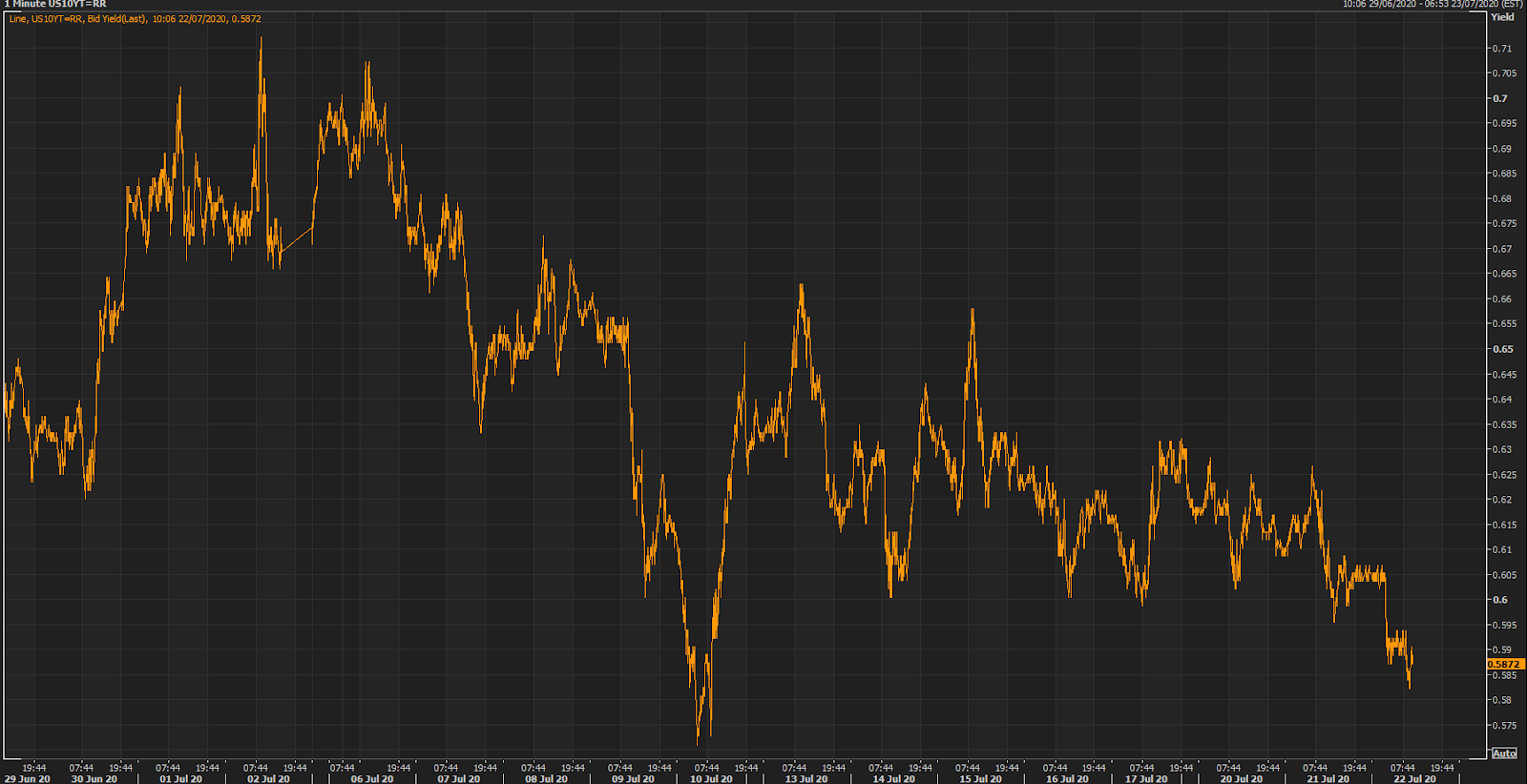This screenshot has width=1527, height=784.
Task: Click the '14 Jul 20' date label
Action: tap(894, 778)
